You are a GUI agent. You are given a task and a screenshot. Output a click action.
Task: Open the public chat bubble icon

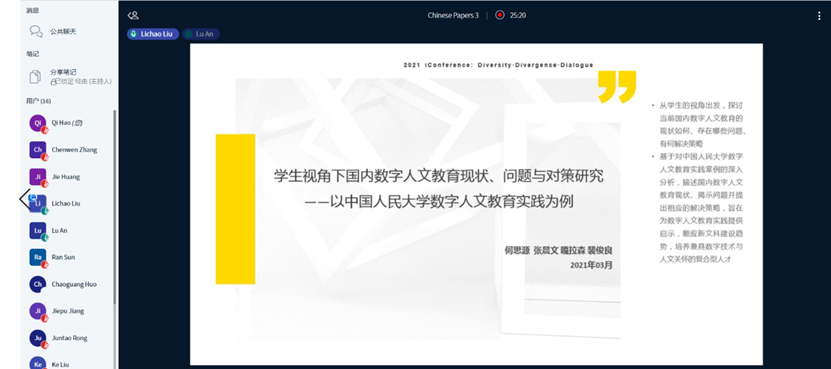pos(36,32)
